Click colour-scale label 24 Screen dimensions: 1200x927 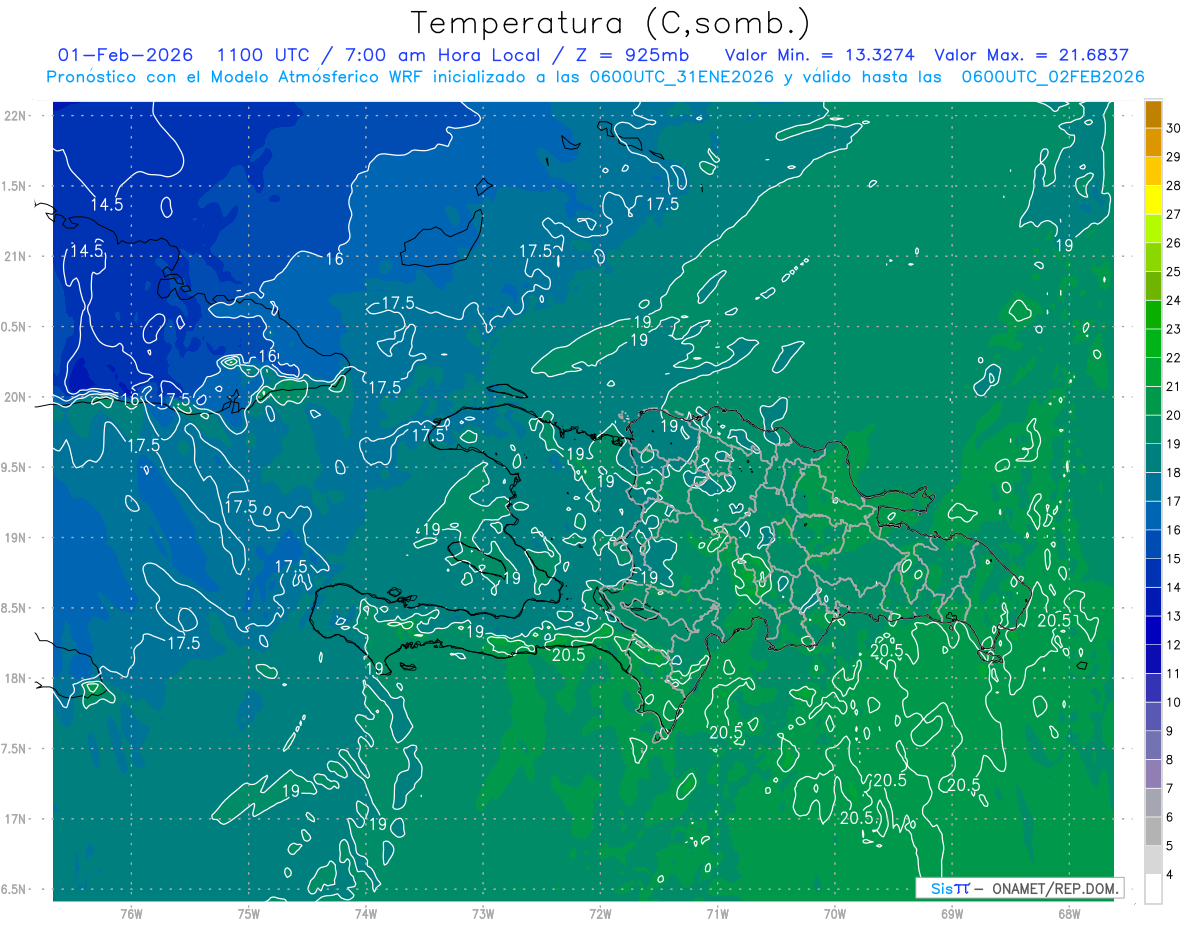pos(1174,300)
